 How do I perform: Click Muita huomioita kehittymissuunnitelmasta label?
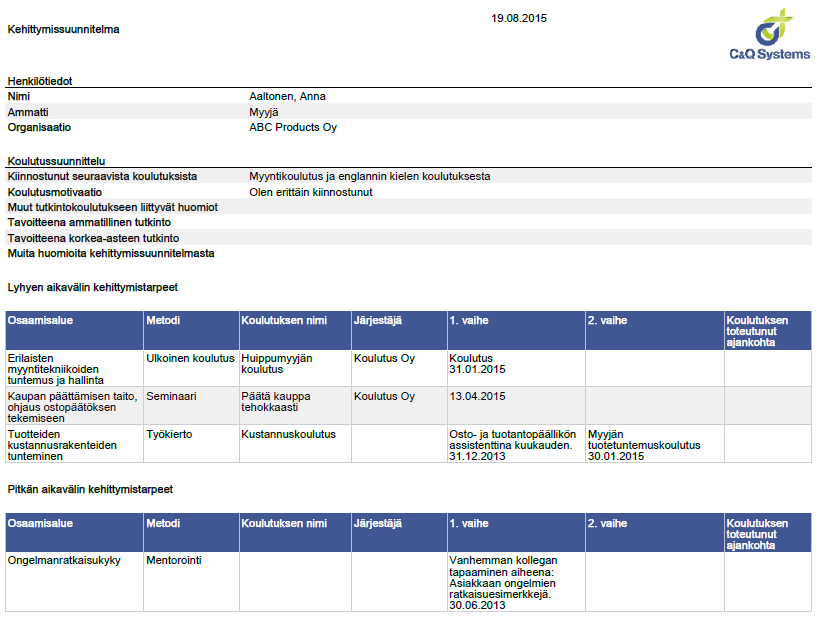(111, 253)
